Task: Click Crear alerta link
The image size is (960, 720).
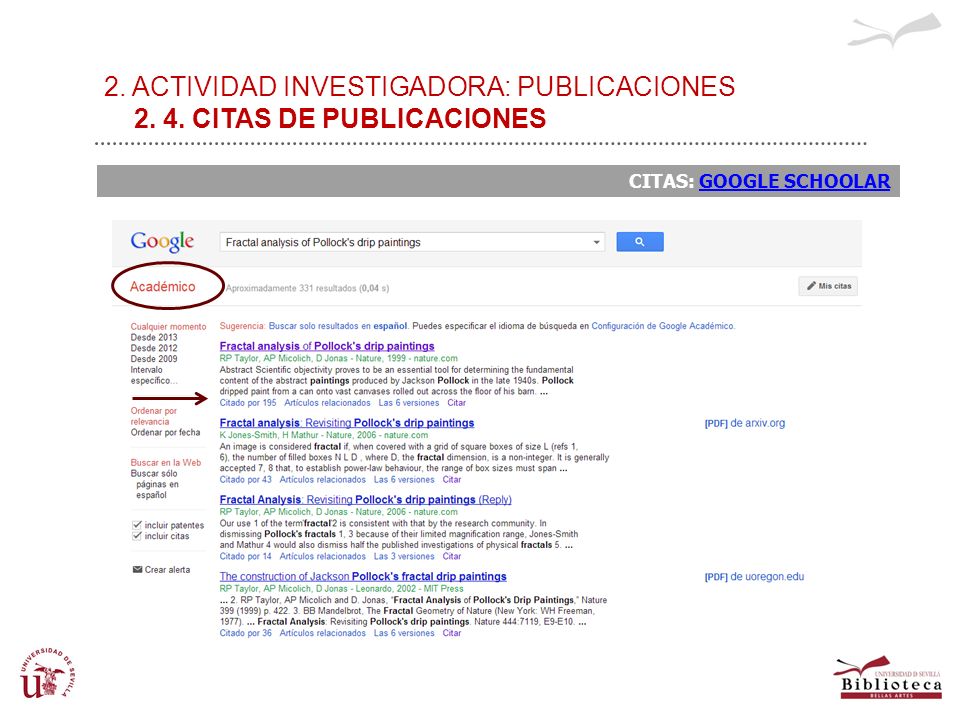Action: point(167,569)
